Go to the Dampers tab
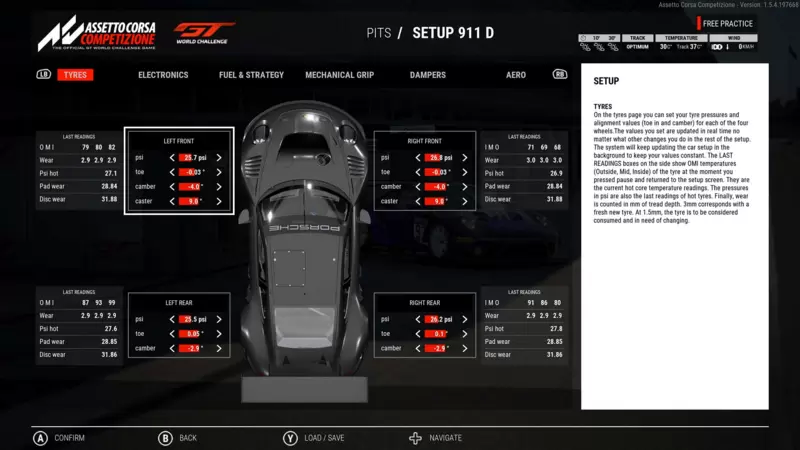 coord(428,75)
